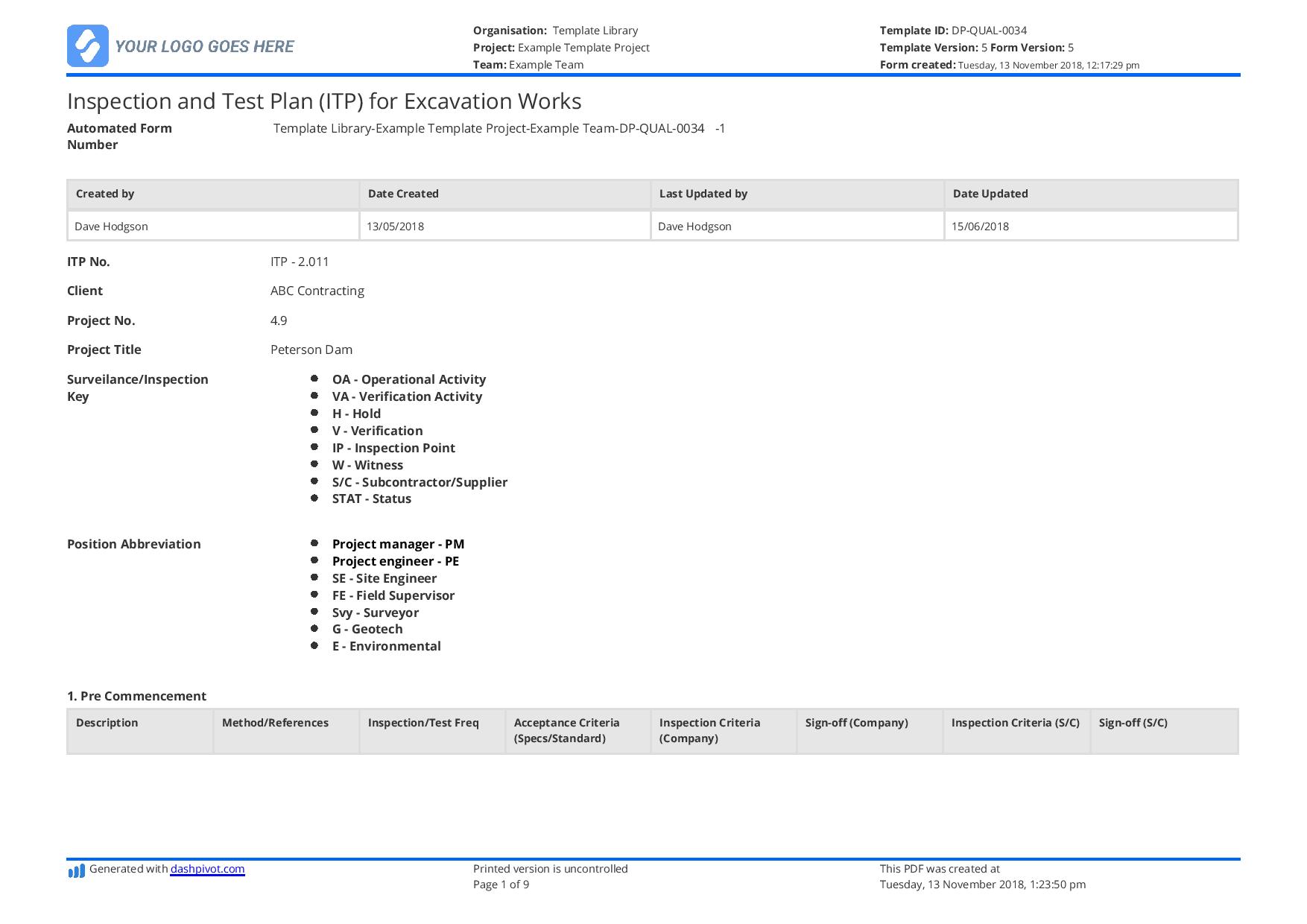
Task: Select 'SE - Site Engineer' abbreviation
Action: [x=384, y=578]
